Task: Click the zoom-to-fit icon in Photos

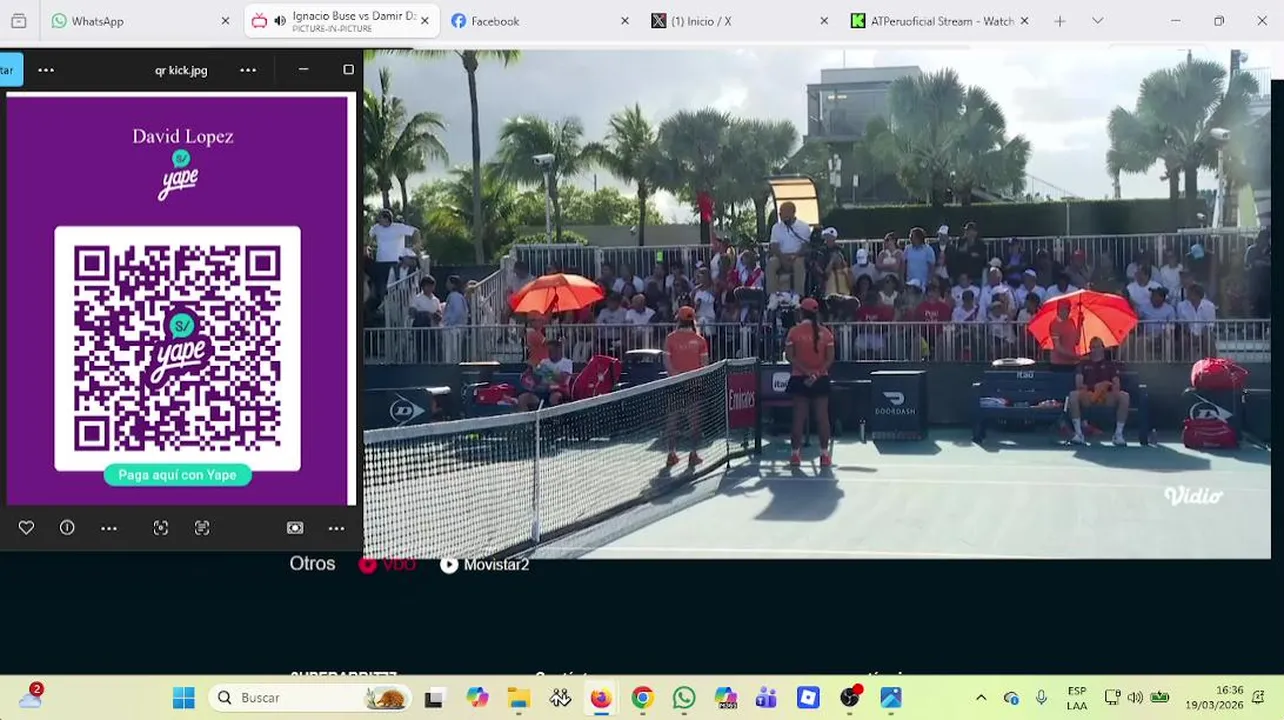Action: point(295,528)
